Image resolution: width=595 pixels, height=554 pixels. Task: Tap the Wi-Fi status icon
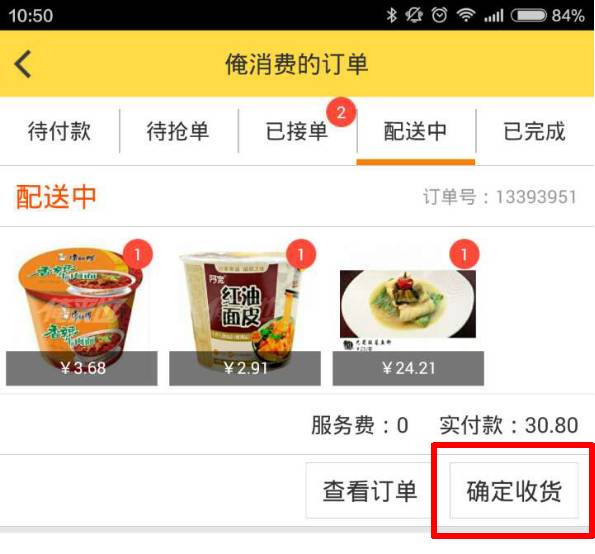point(466,16)
